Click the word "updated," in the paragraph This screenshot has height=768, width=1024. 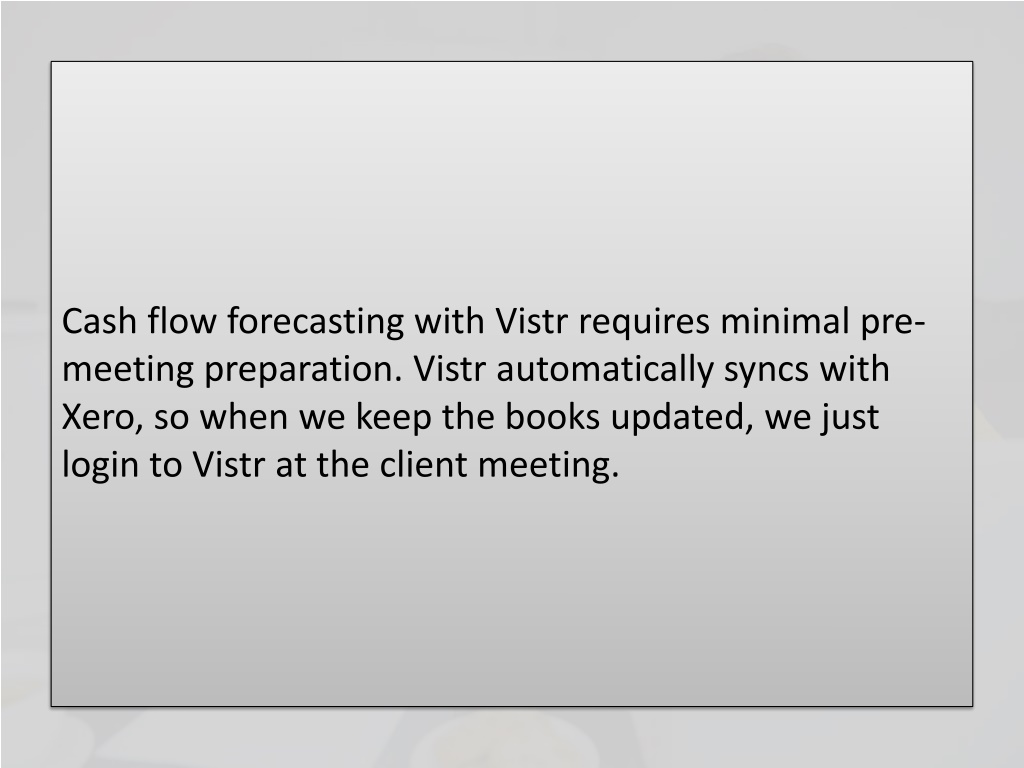(x=682, y=418)
